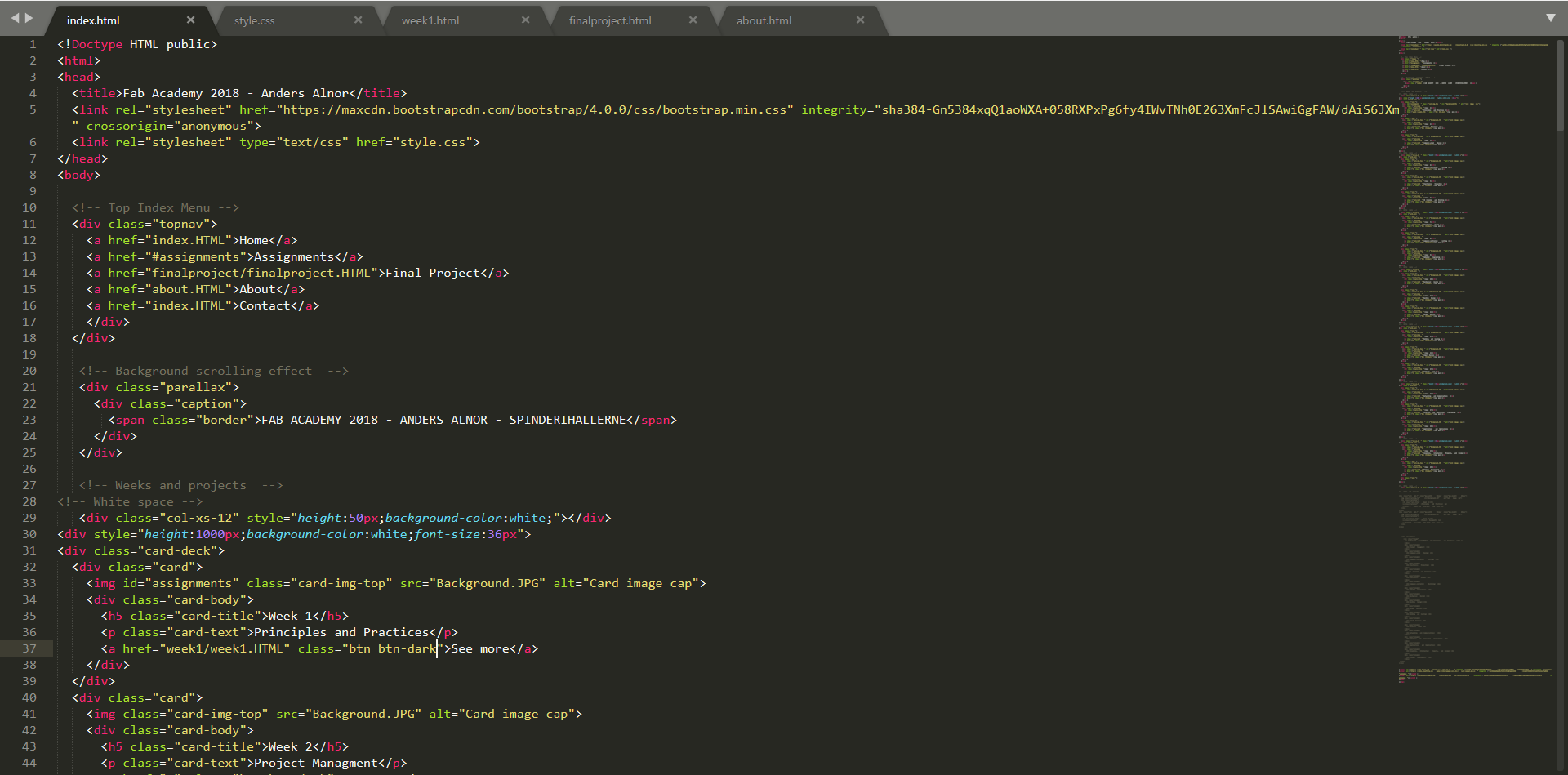
Task: Click id="assignments" on the img line
Action: (x=181, y=583)
